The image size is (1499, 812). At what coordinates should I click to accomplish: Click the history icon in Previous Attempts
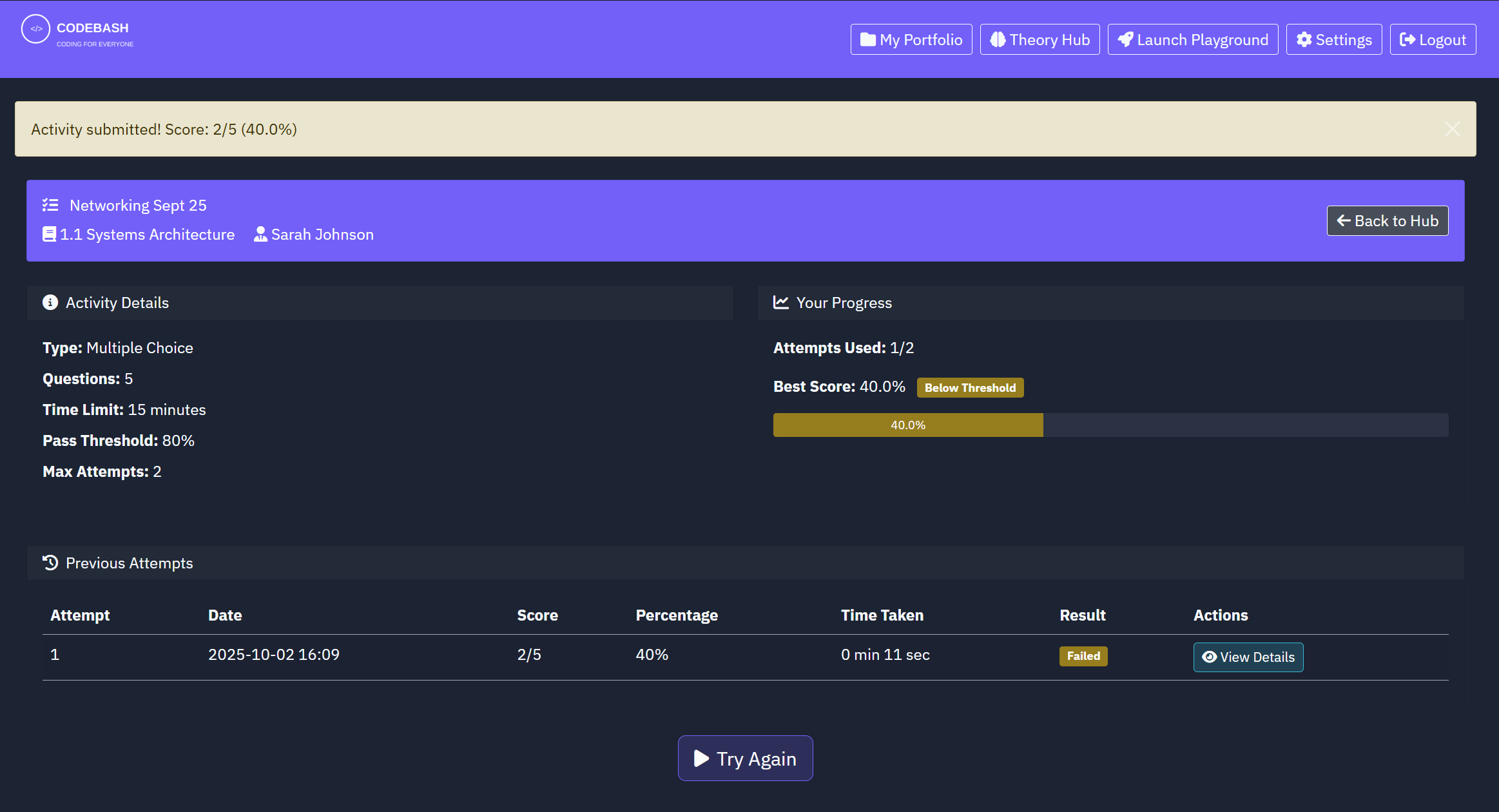tap(50, 563)
